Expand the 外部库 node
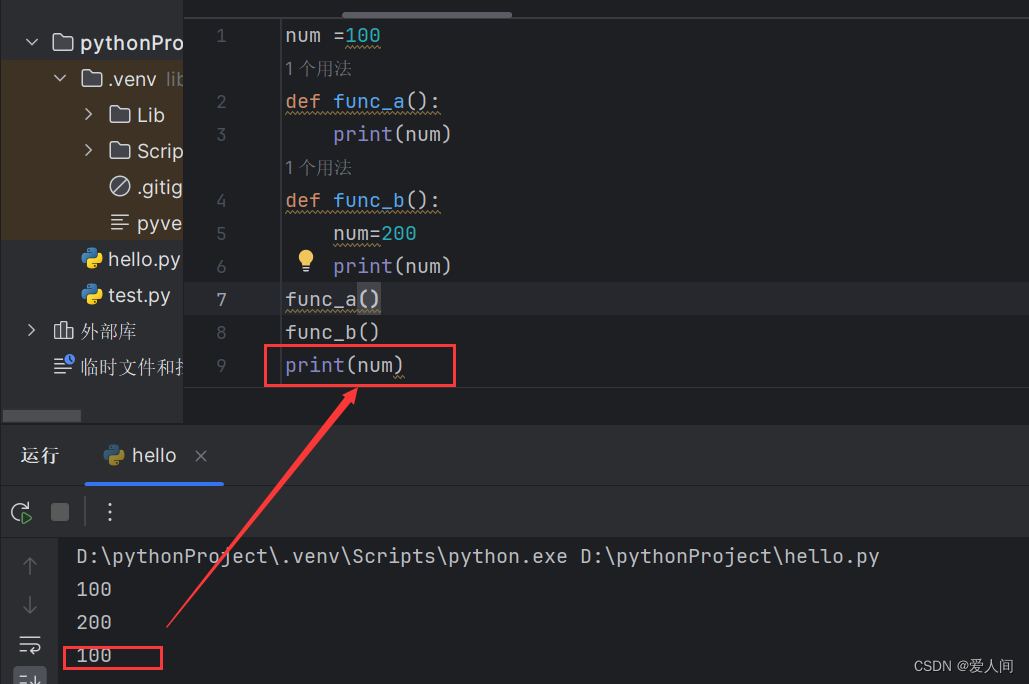Screen dimensions: 1029x684 click(x=32, y=330)
